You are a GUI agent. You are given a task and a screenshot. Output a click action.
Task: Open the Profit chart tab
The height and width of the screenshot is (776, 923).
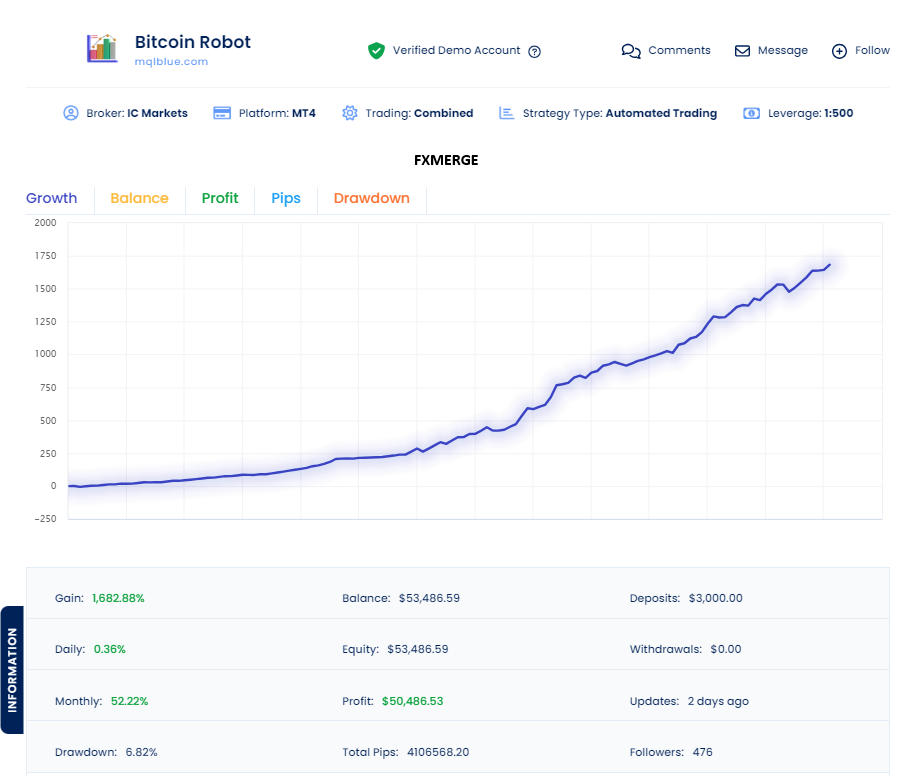[220, 199]
